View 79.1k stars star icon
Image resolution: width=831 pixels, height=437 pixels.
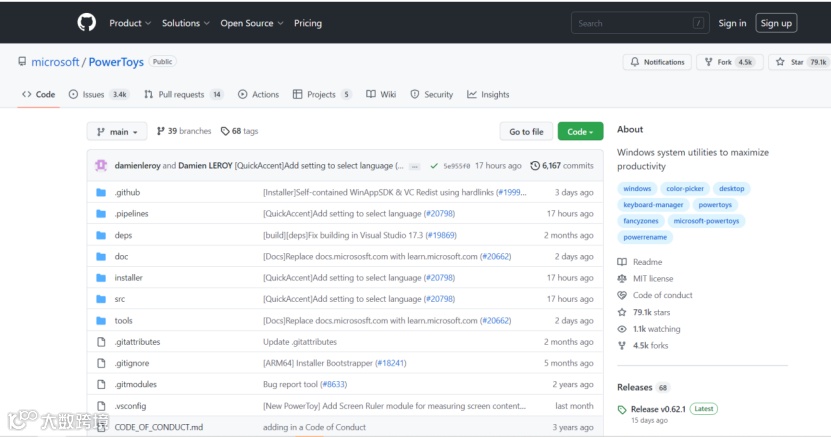(622, 312)
